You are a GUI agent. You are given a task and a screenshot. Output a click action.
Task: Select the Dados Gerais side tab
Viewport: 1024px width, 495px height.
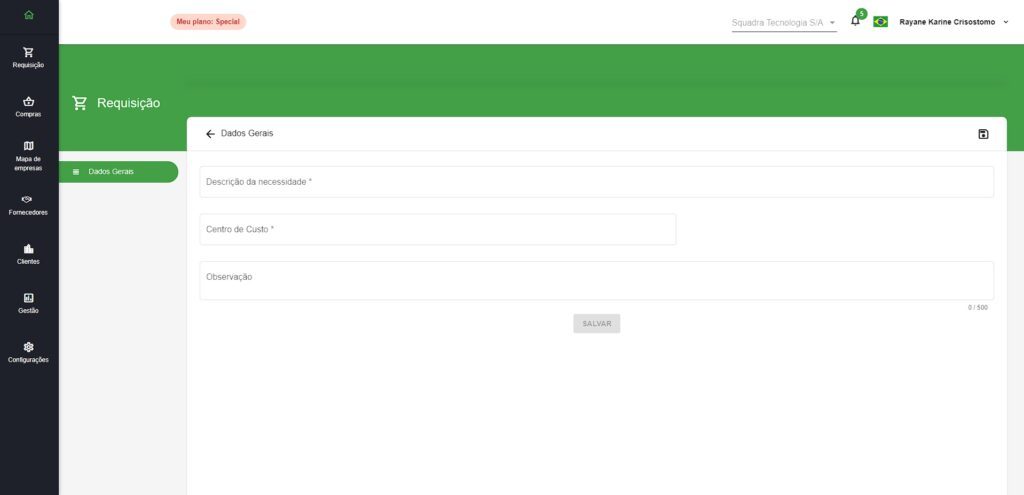(118, 172)
